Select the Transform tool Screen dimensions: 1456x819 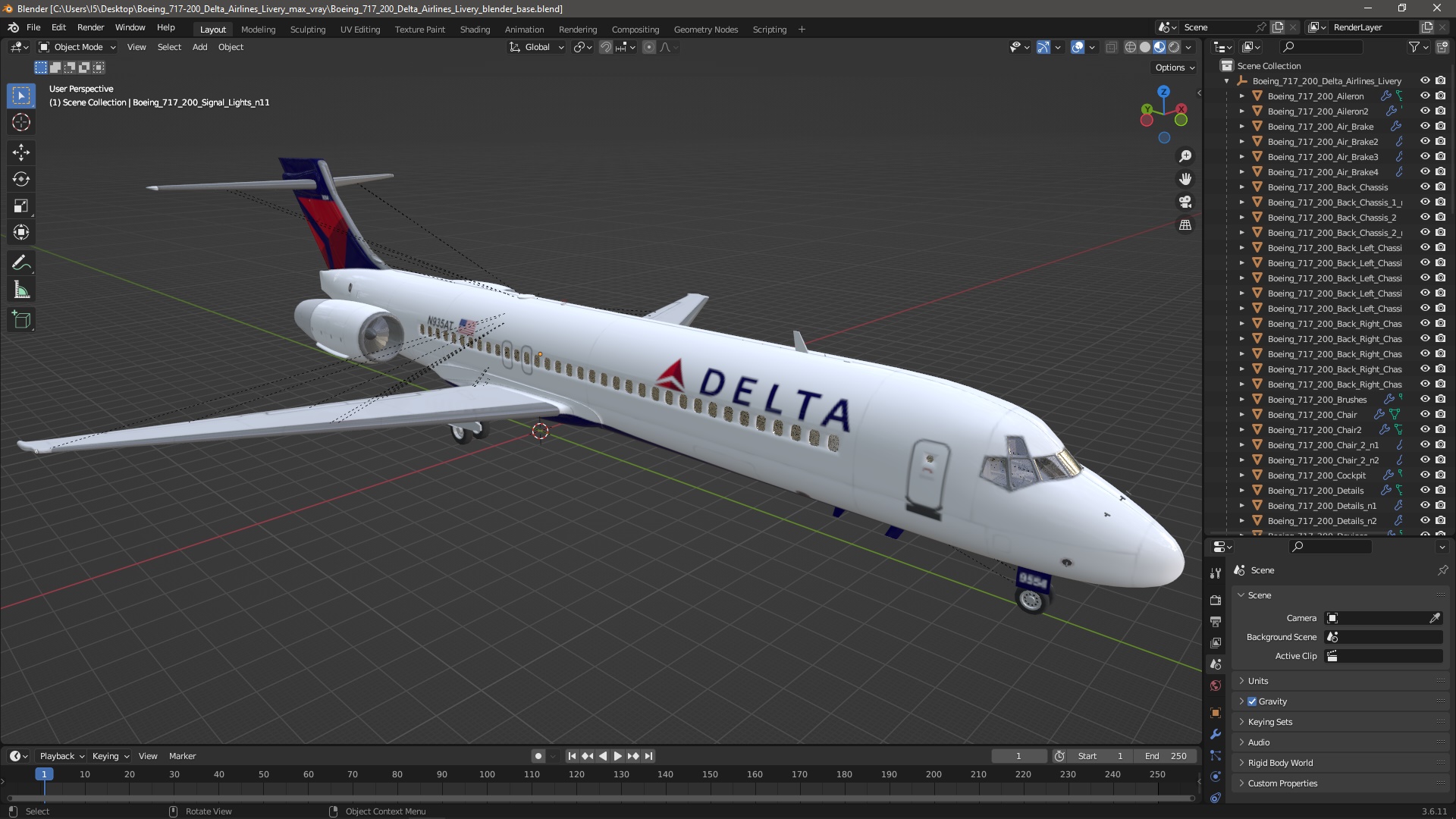tap(21, 232)
